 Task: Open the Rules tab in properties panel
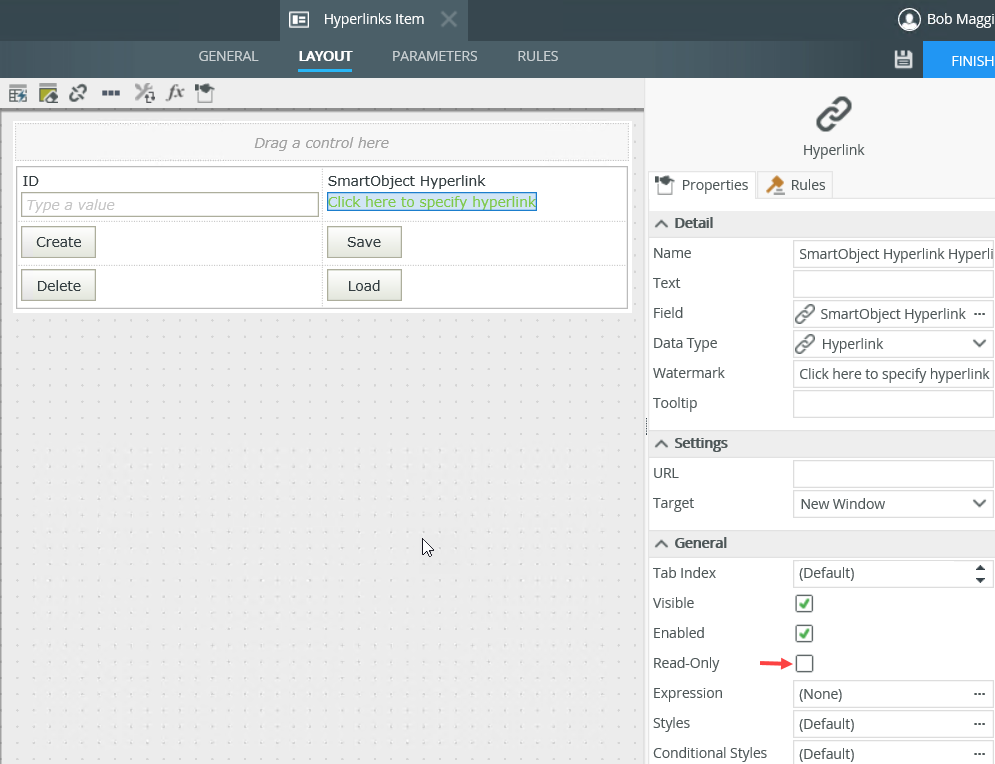[x=796, y=185]
